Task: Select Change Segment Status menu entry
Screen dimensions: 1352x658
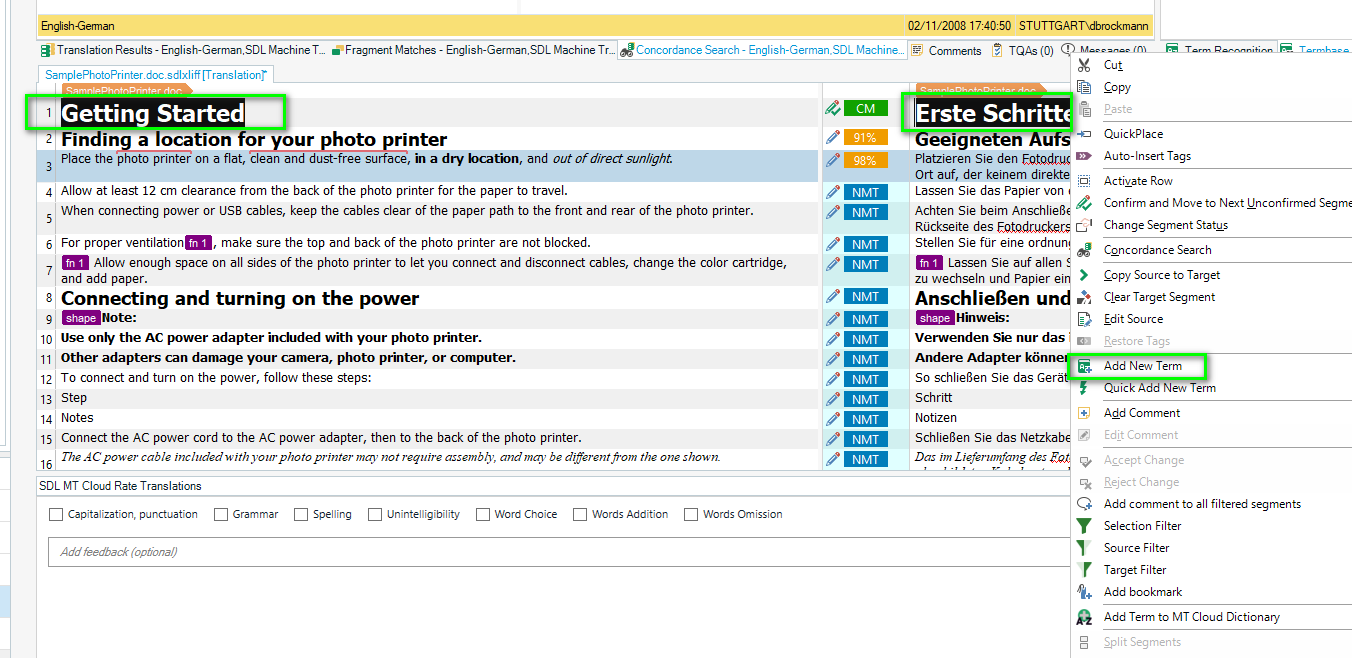Action: coord(1165,225)
